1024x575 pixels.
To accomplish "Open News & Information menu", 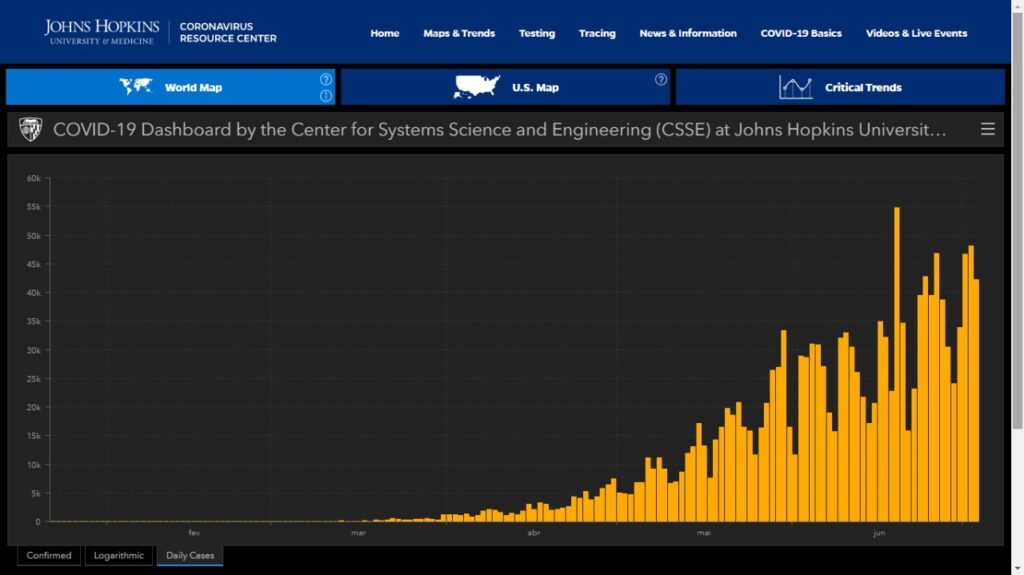I will [x=688, y=33].
